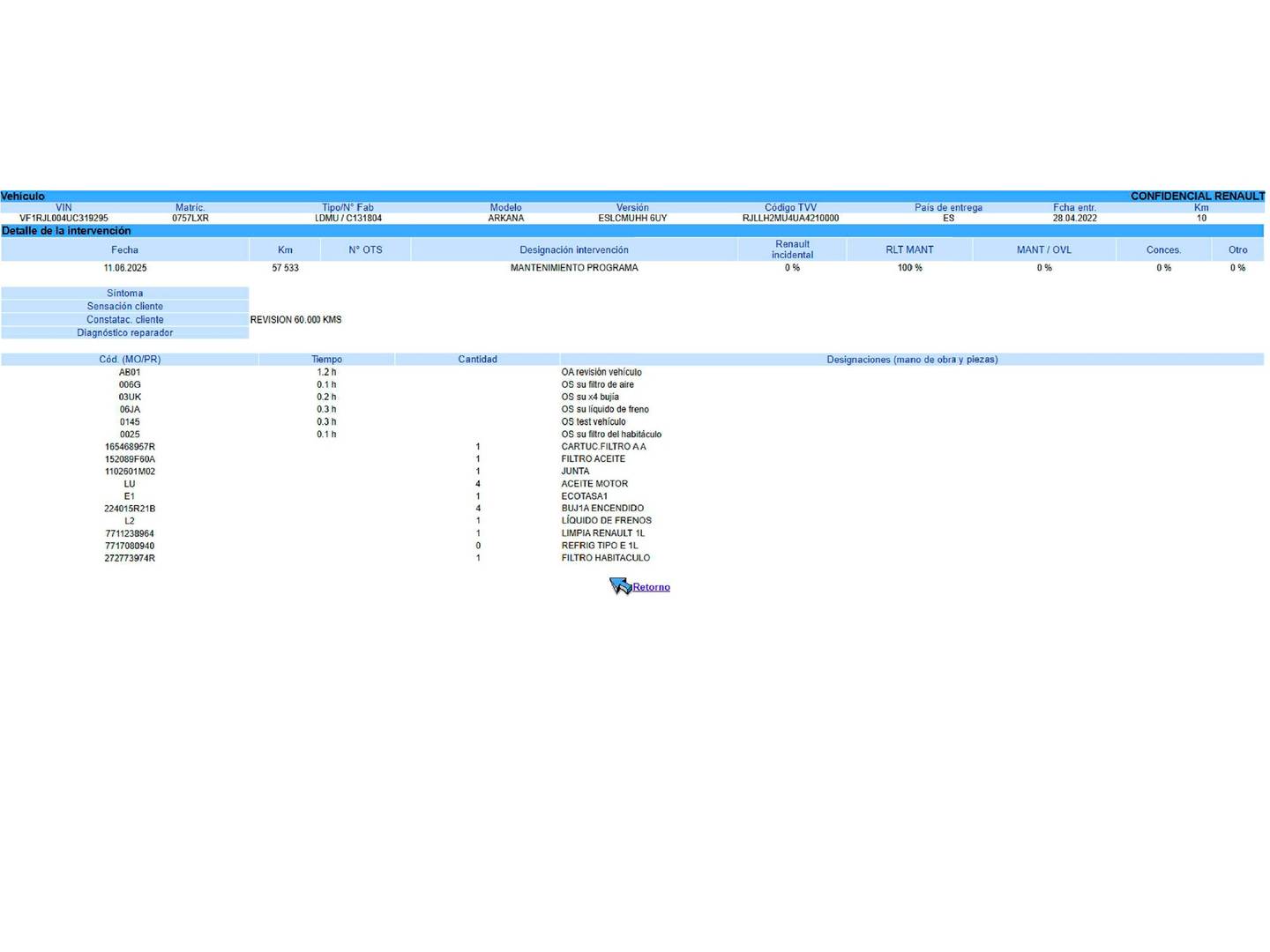Select the VIN value VF1RJL004UC319295
Image resolution: width=1270 pixels, height=952 pixels.
tap(64, 218)
